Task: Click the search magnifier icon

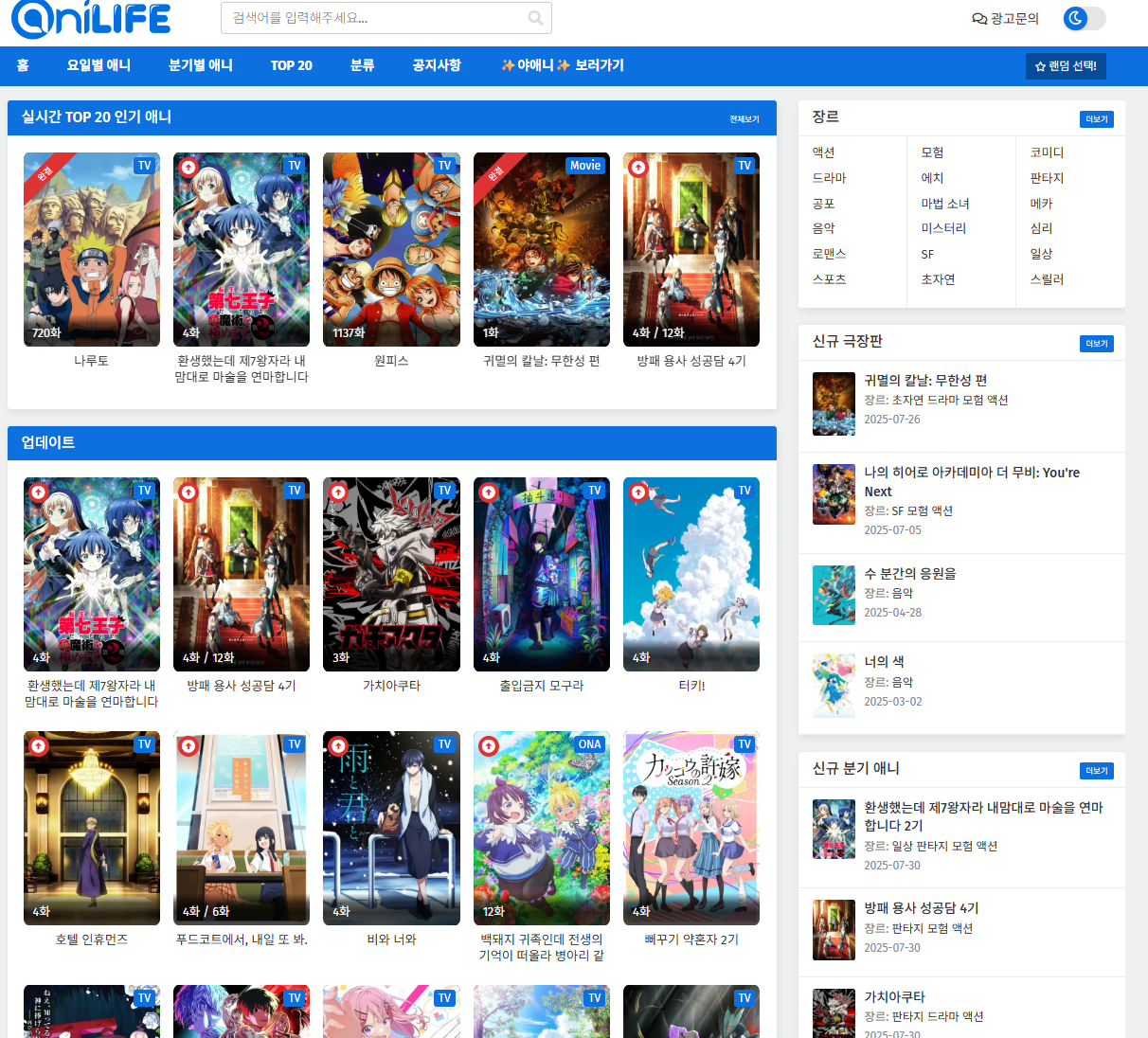Action: pyautogui.click(x=535, y=18)
